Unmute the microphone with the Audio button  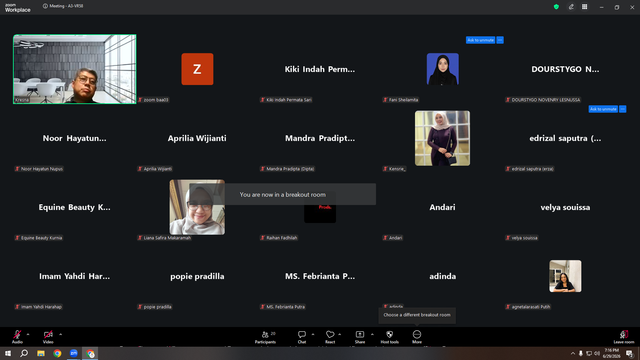coord(17,336)
